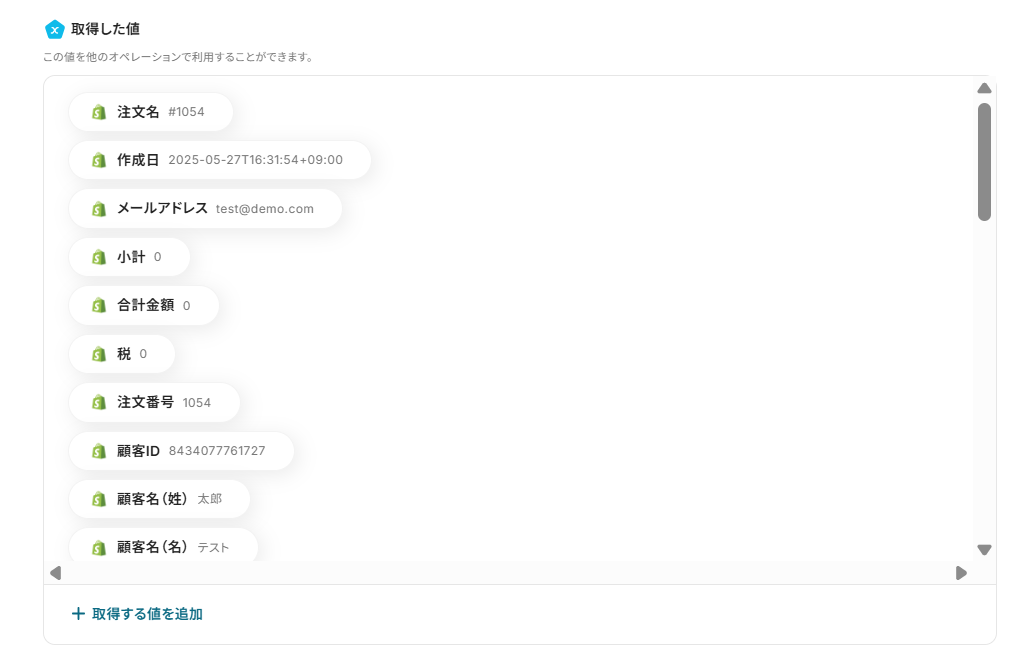
Task: Click the Shopify icon beside 合計金額
Action: click(99, 305)
